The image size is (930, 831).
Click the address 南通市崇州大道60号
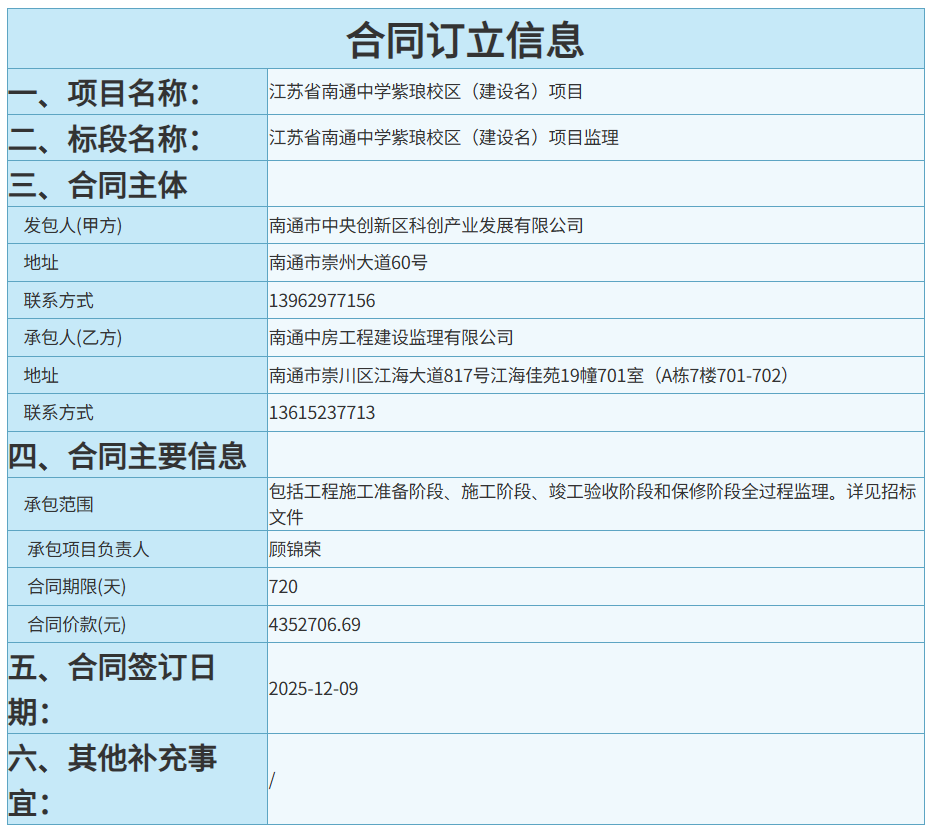coord(348,263)
